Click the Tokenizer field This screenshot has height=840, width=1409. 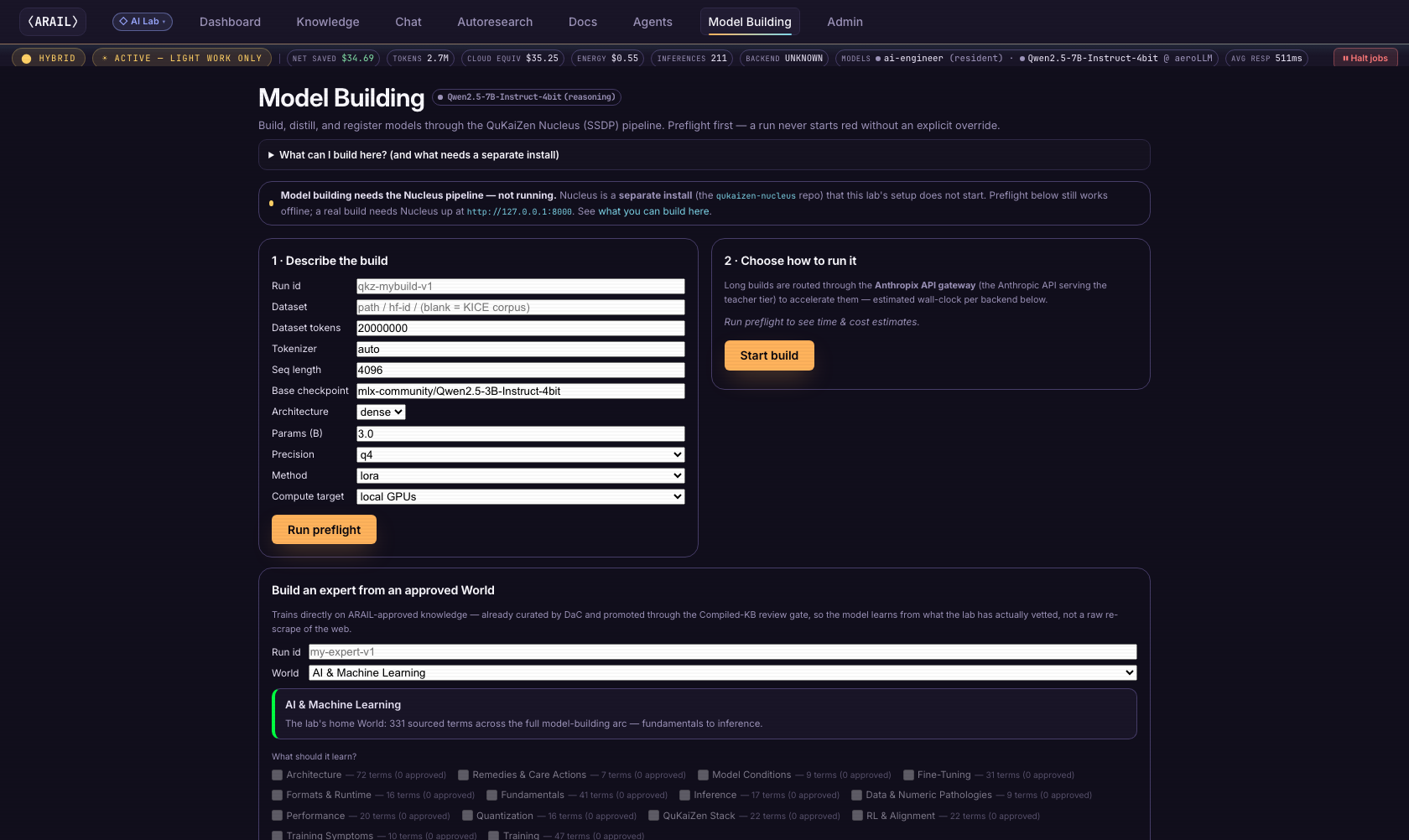point(521,350)
